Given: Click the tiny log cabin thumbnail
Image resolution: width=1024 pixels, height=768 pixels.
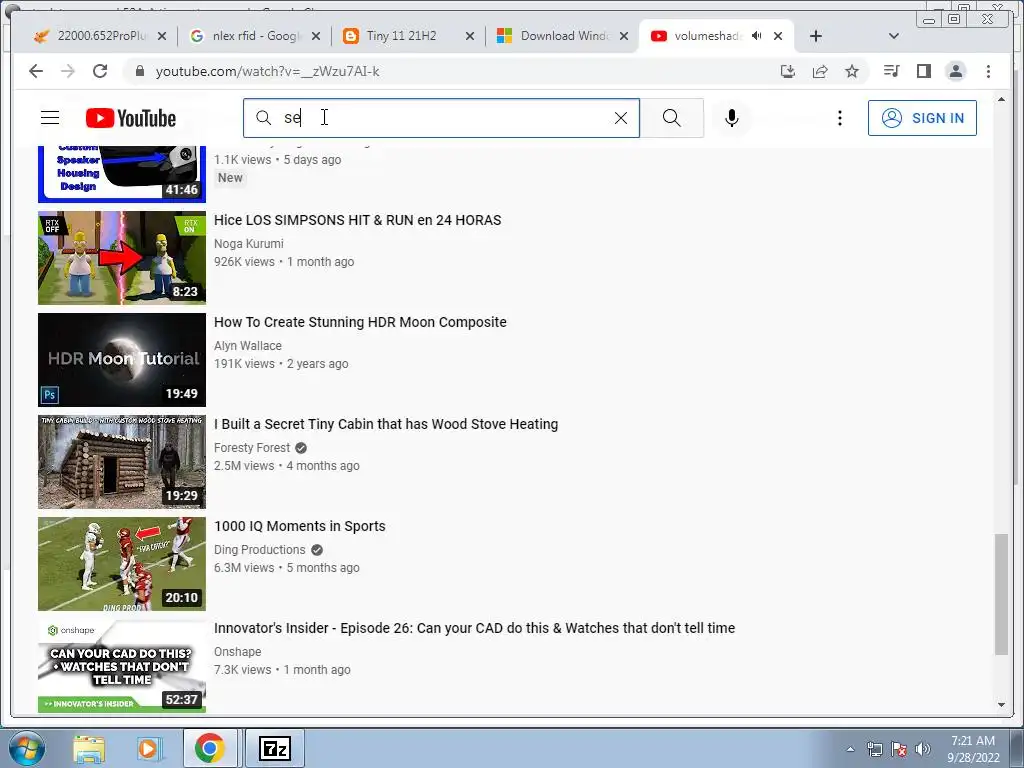Looking at the screenshot, I should click(x=121, y=462).
